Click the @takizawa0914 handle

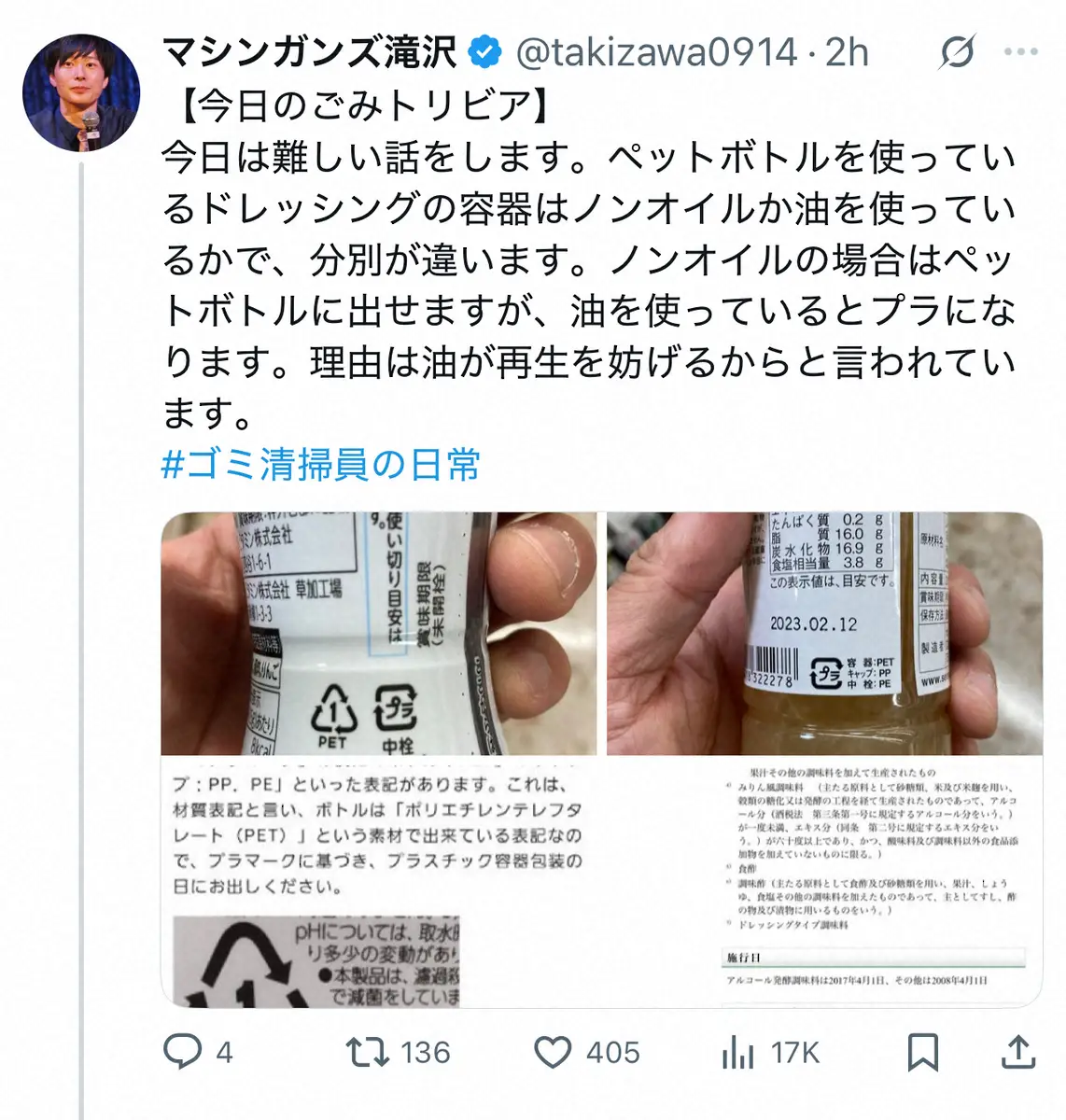tap(656, 53)
